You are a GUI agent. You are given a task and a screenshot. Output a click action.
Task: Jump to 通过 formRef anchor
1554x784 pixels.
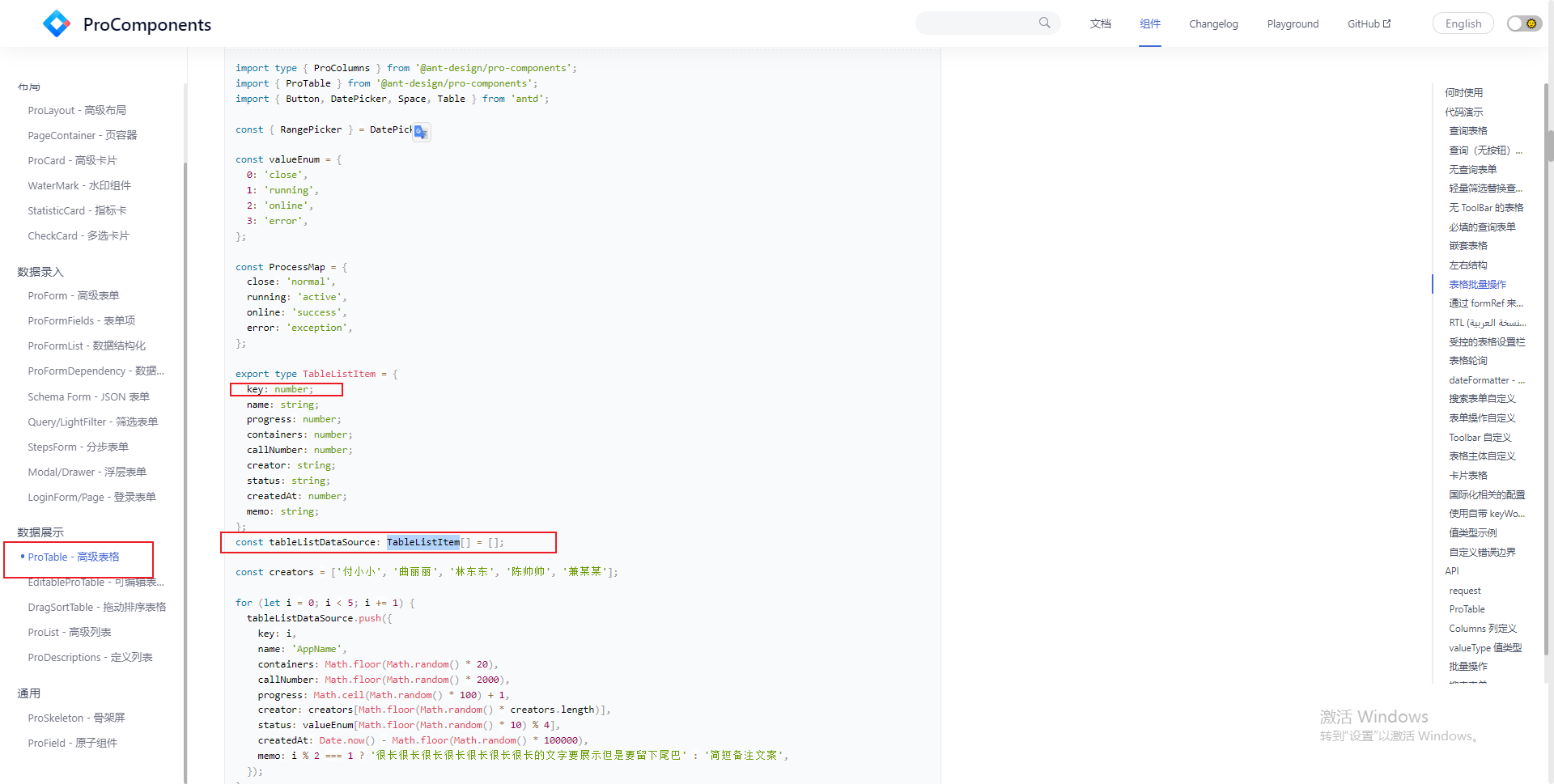(1486, 303)
